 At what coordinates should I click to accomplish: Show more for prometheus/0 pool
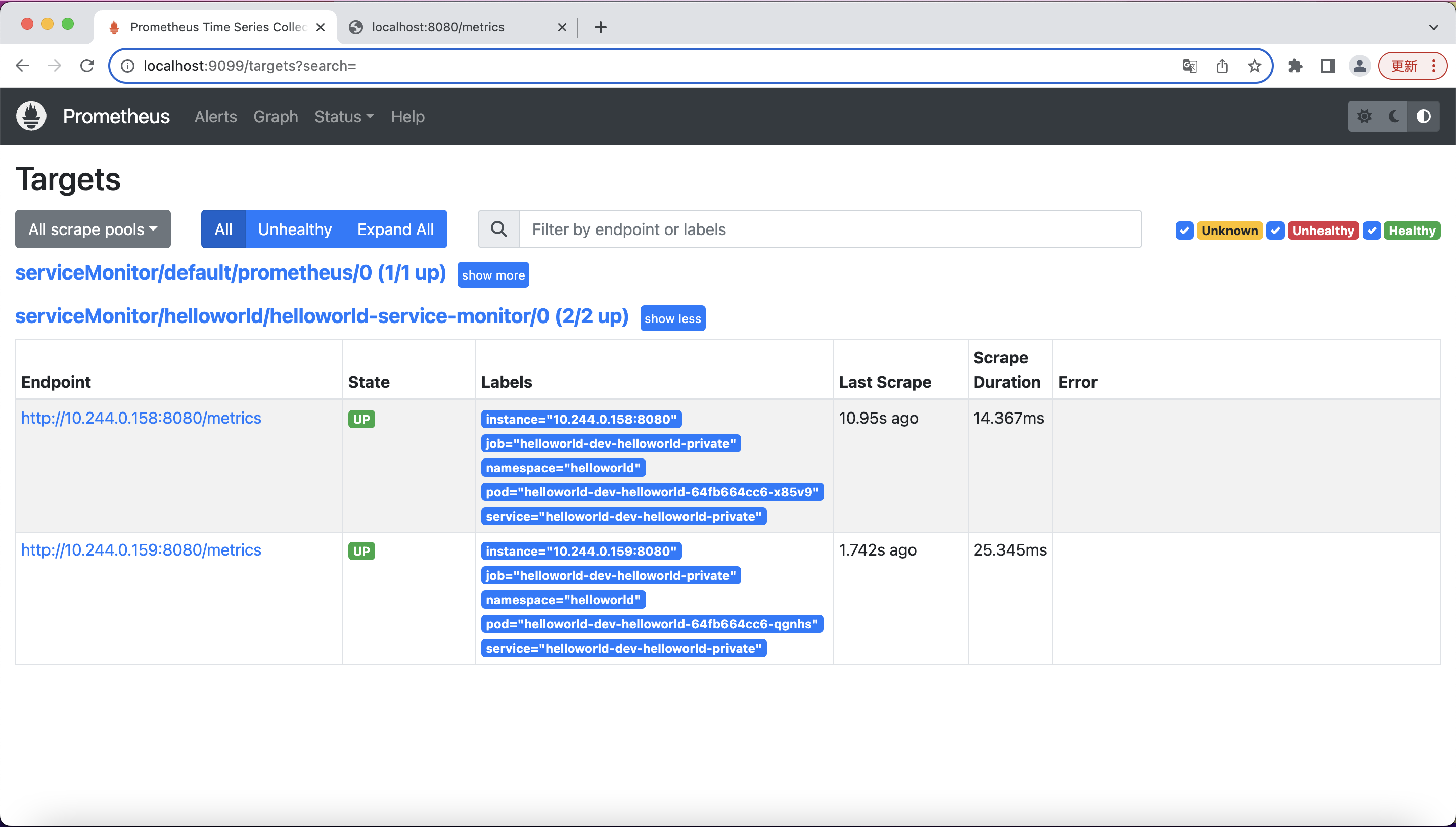point(492,275)
